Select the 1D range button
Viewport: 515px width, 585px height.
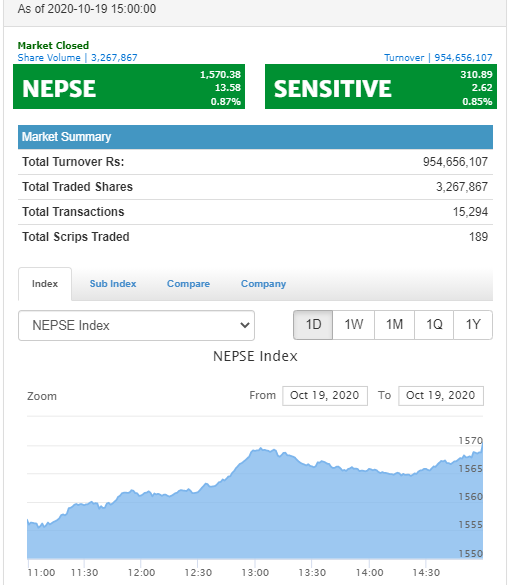[313, 325]
